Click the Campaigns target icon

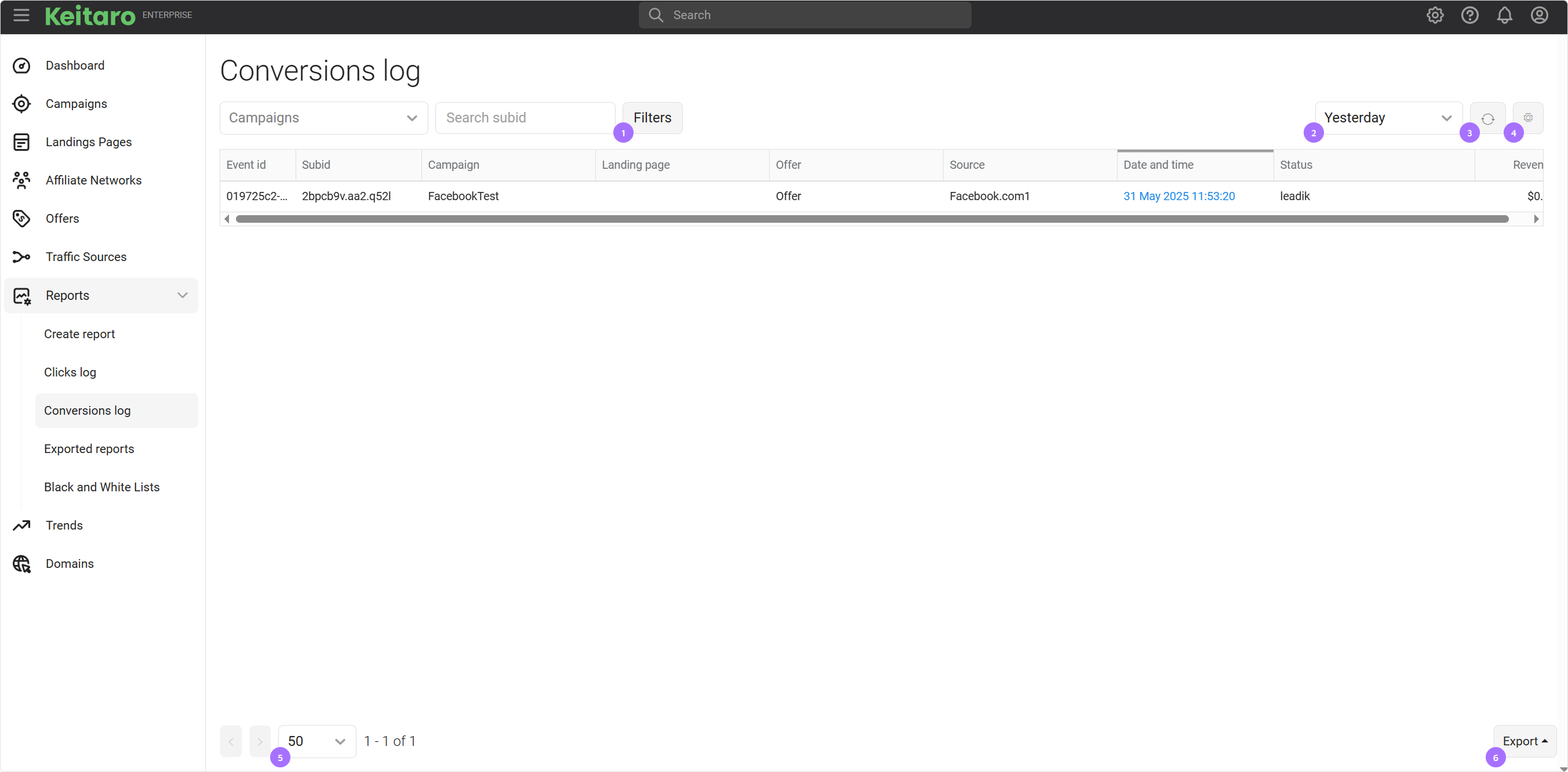(x=21, y=104)
